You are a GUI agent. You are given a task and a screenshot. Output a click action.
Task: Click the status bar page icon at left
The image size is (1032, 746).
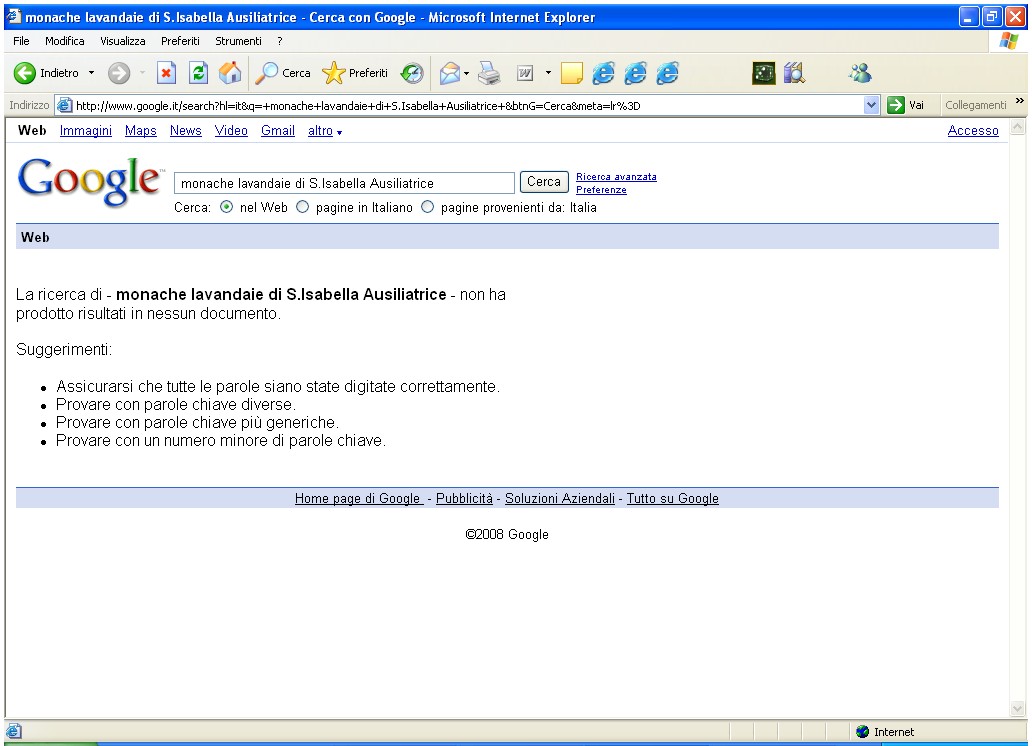coord(14,731)
